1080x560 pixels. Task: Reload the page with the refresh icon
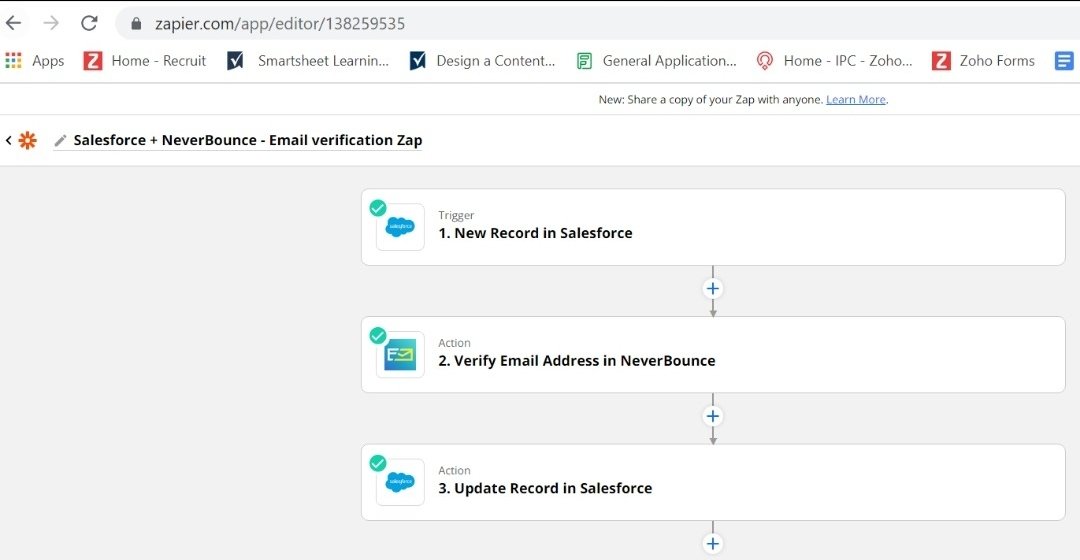tap(89, 23)
